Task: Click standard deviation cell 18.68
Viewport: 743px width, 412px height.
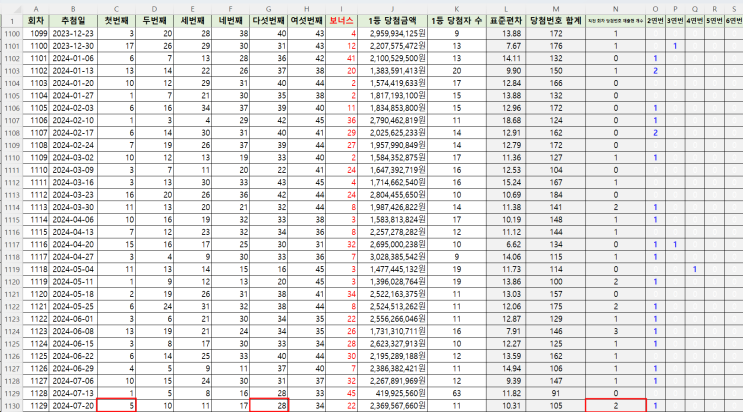Action: tap(506, 120)
